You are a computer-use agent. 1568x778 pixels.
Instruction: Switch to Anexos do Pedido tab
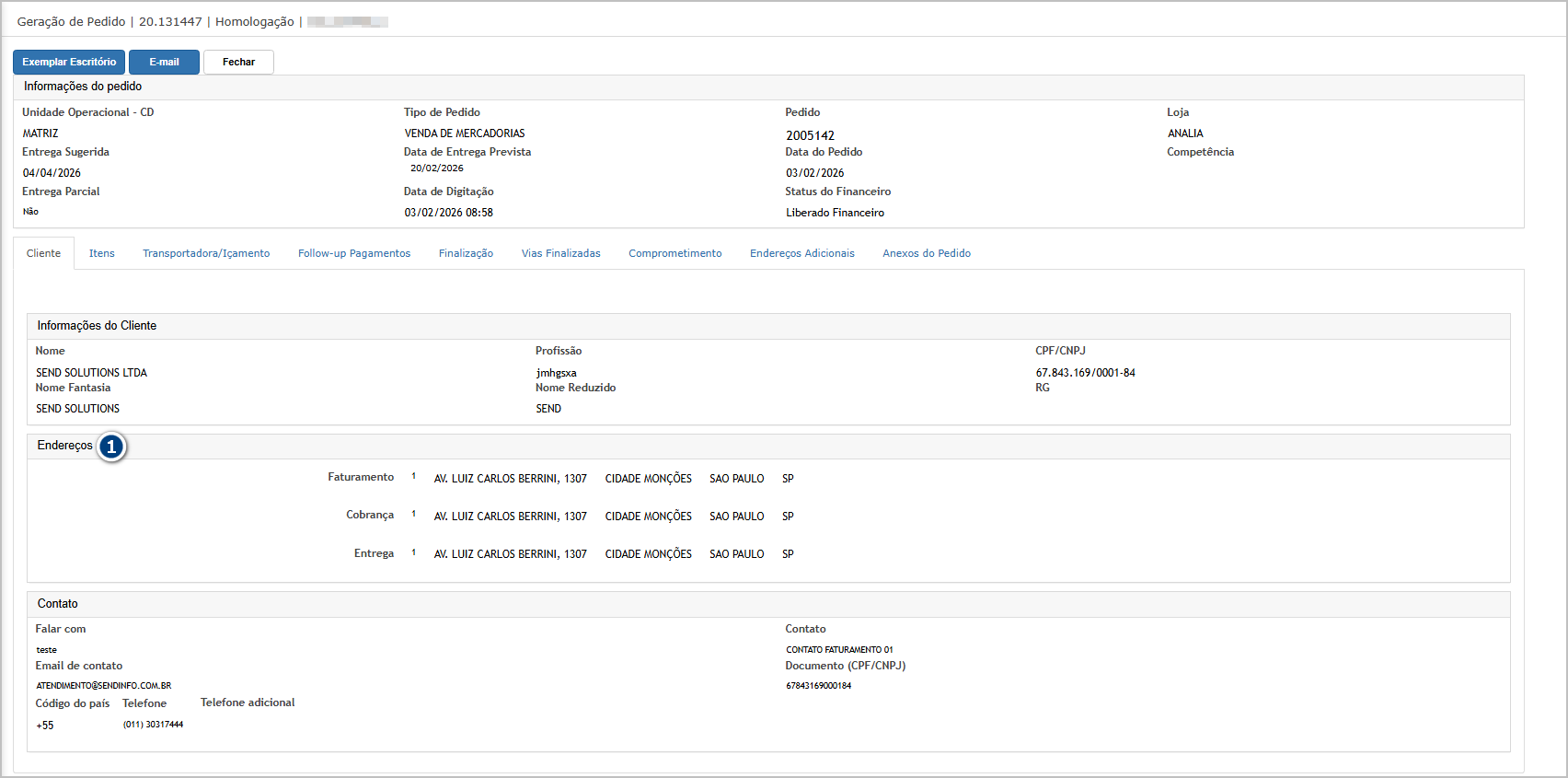(x=927, y=253)
